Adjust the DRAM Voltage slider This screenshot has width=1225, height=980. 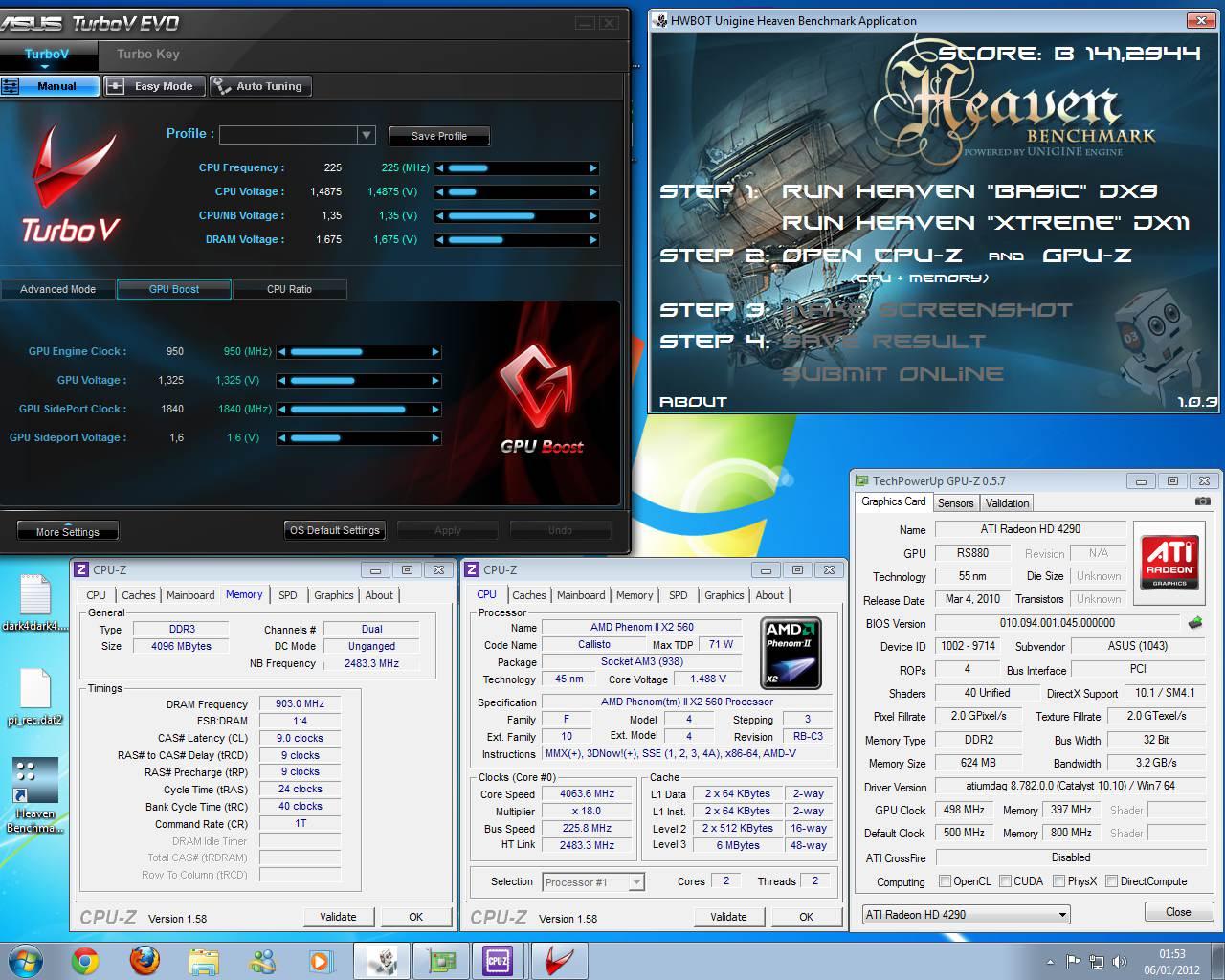click(x=517, y=240)
